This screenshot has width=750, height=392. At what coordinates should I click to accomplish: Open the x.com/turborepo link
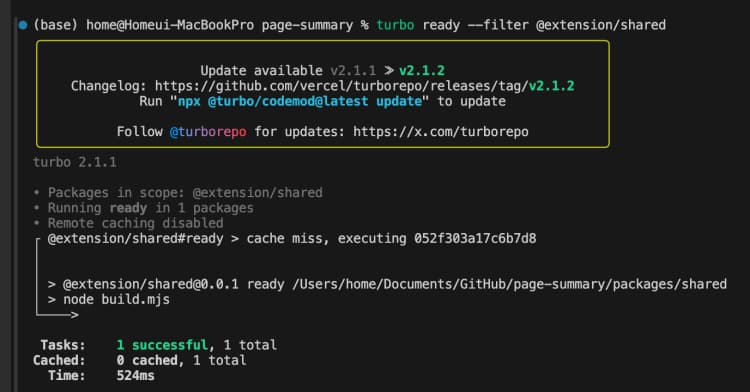coord(441,131)
